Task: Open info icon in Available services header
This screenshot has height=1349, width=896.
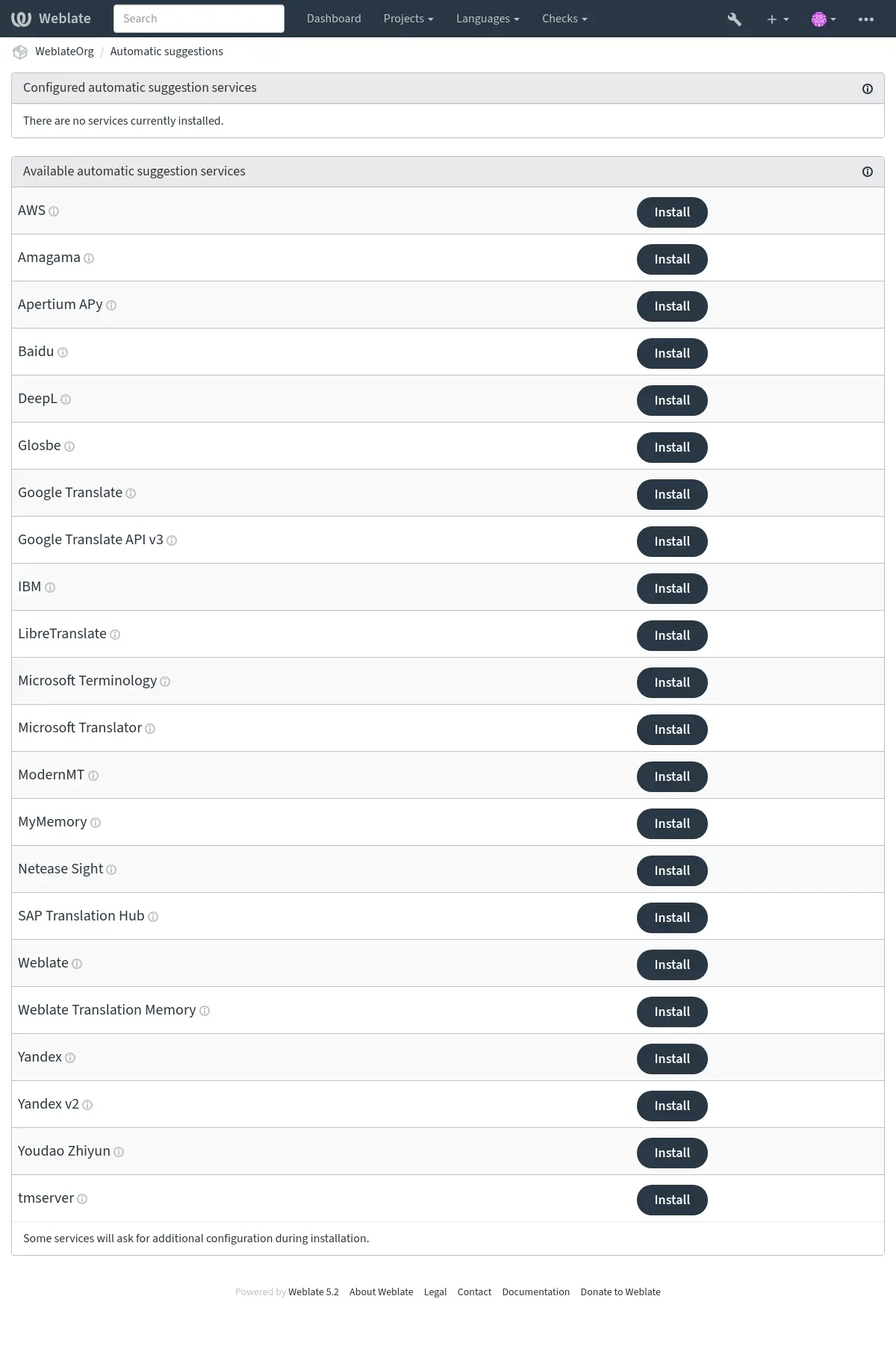Action: (x=868, y=172)
